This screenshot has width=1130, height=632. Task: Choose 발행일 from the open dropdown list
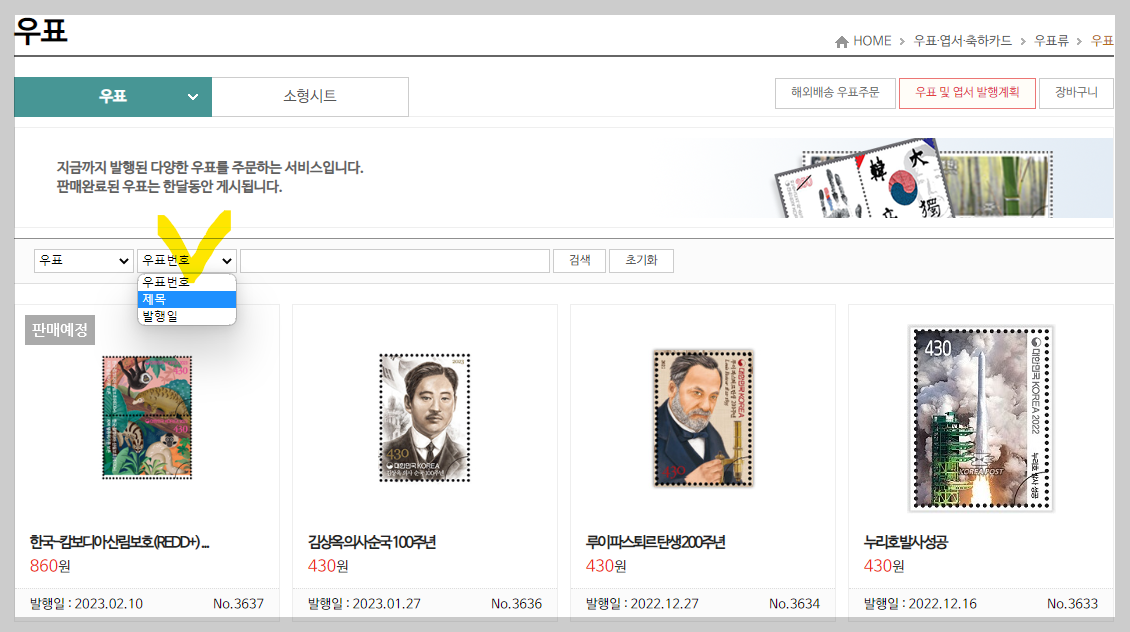[x=168, y=315]
